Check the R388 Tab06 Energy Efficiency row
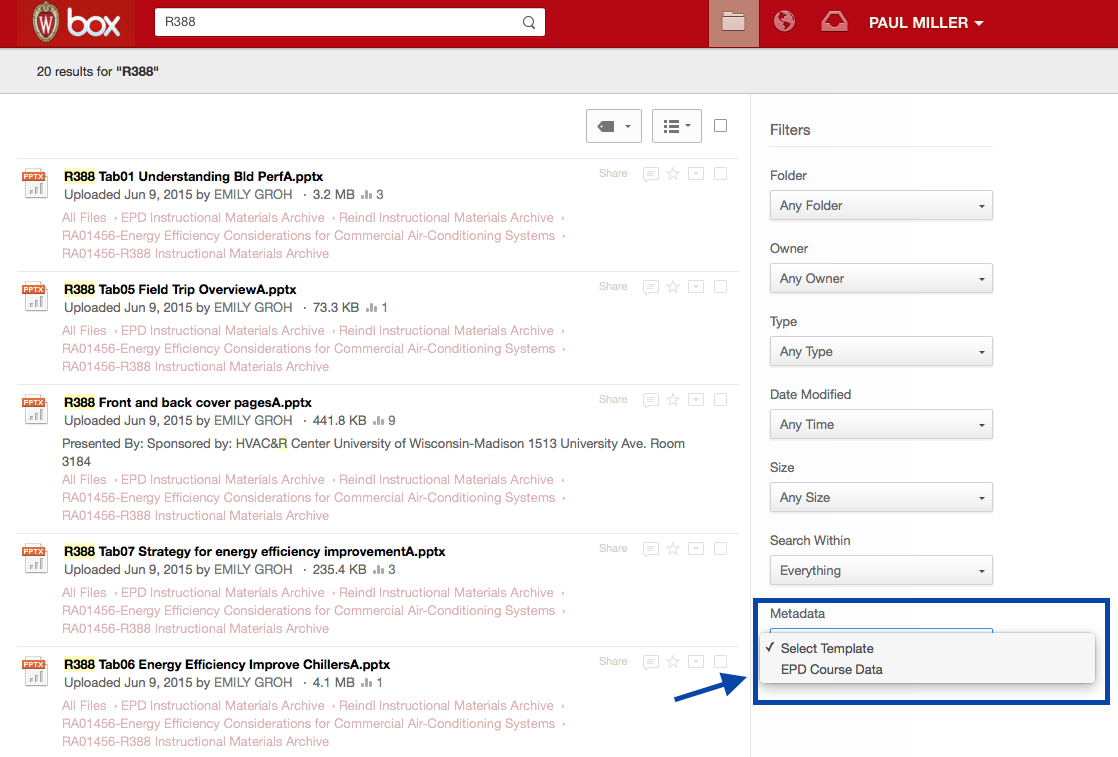 coord(721,661)
